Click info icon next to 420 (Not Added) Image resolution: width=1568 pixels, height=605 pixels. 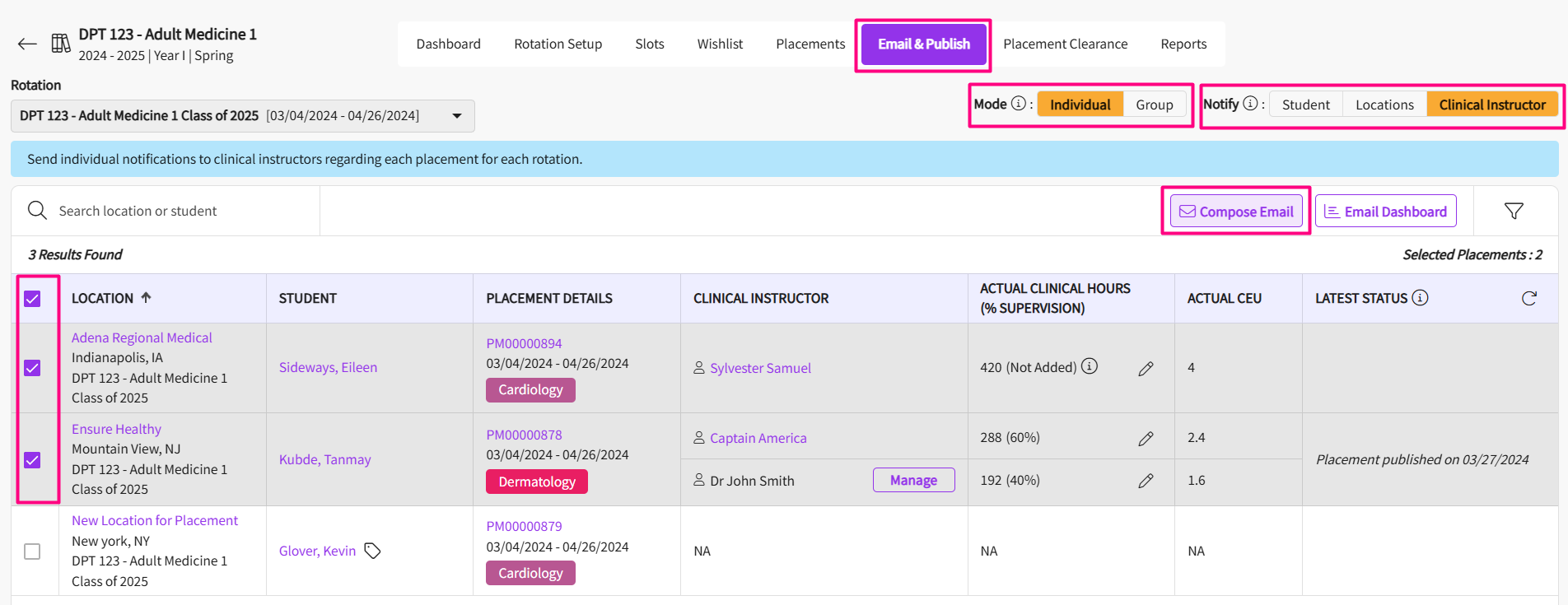coord(1090,366)
